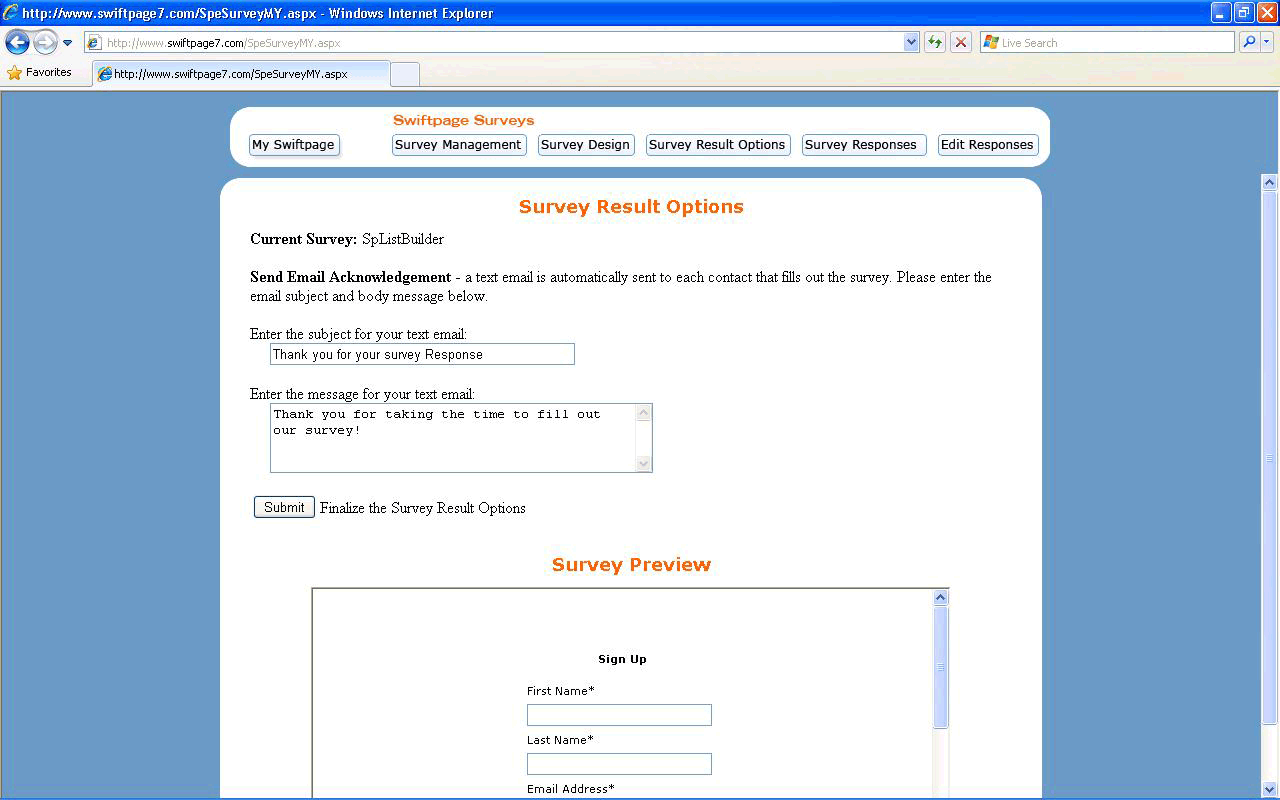Image resolution: width=1280 pixels, height=800 pixels.
Task: Click the Survey Preview scrollbar thumb
Action: (x=940, y=667)
